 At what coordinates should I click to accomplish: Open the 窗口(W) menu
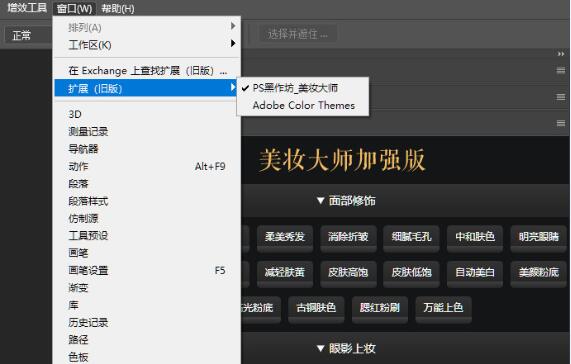[x=74, y=8]
